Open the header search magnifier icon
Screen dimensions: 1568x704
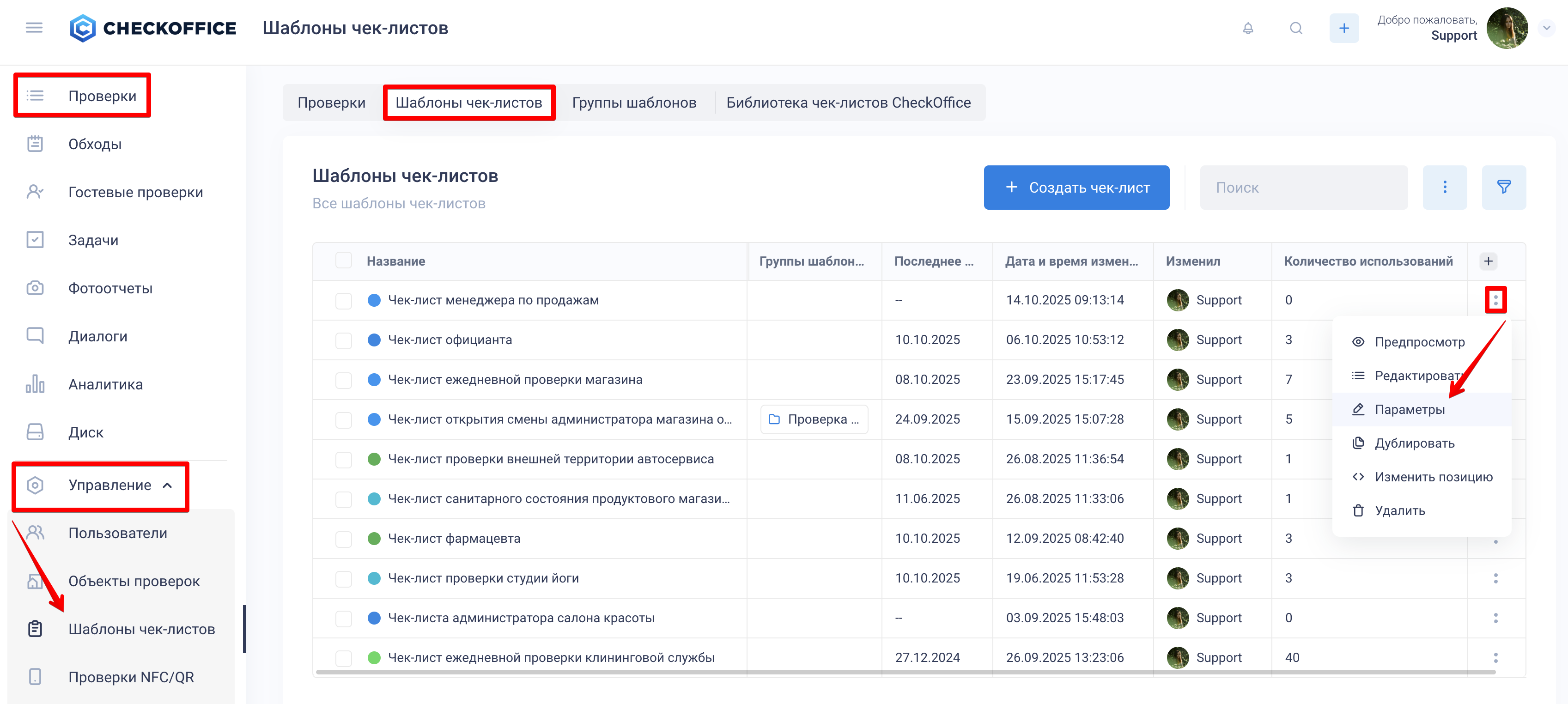pos(1296,29)
